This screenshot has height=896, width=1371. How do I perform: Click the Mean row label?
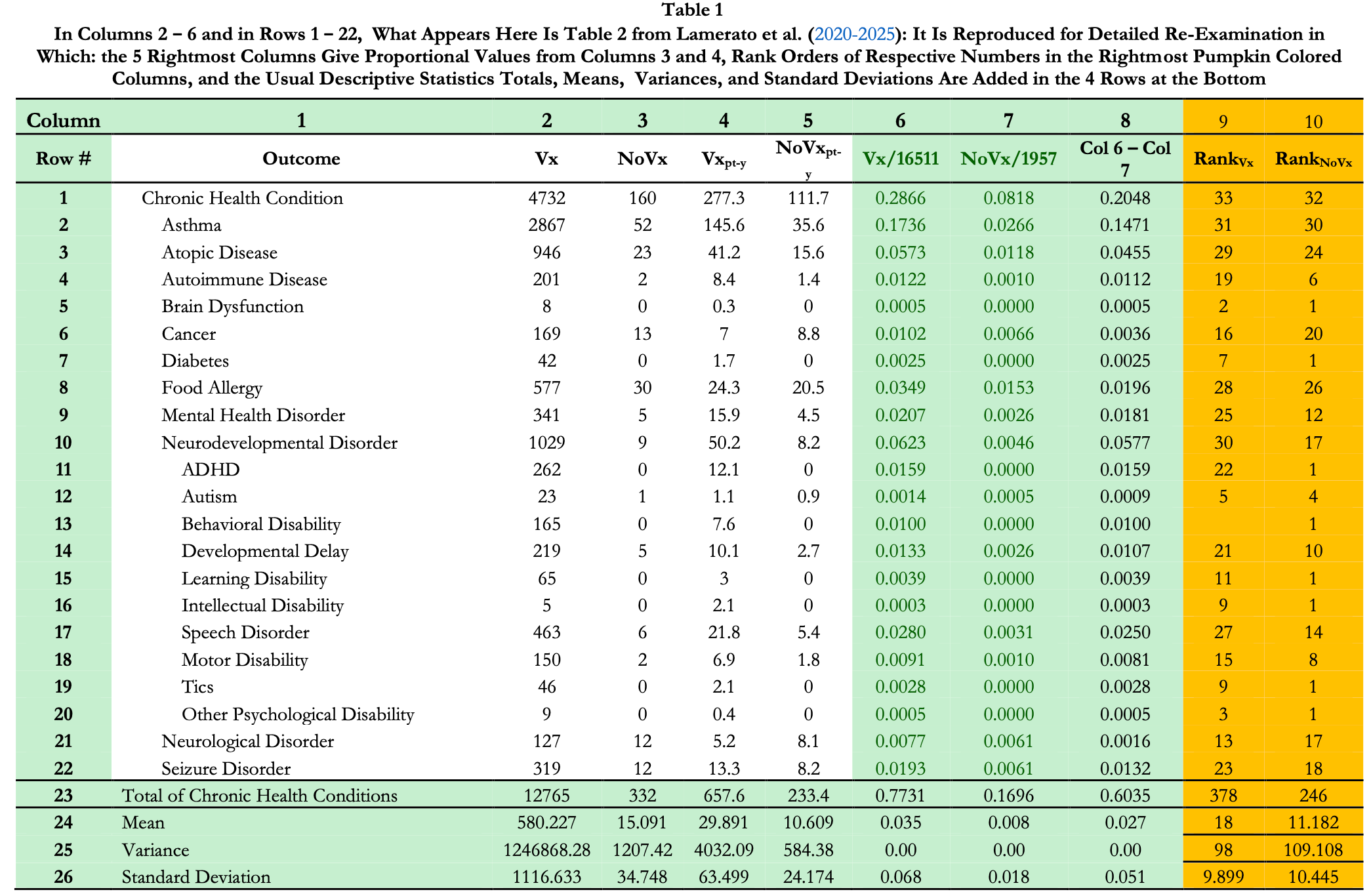pyautogui.click(x=143, y=823)
